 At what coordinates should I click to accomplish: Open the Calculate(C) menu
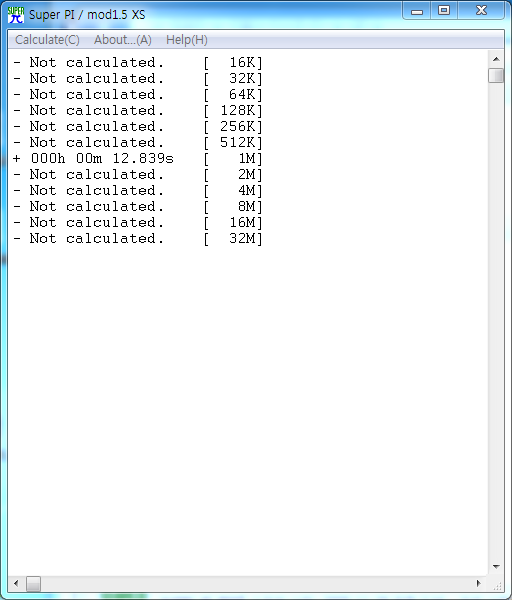pos(47,40)
